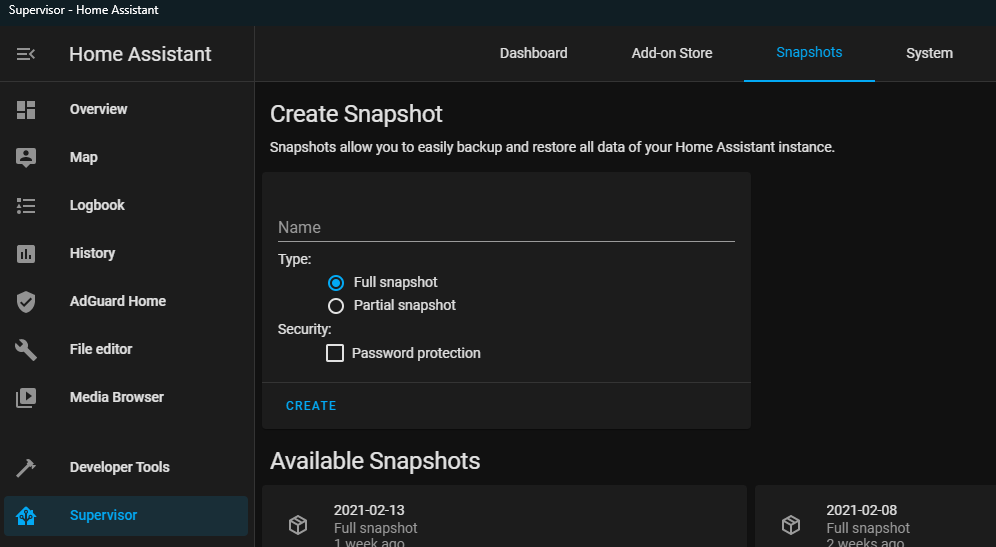Click the Logbook list icon
The width and height of the screenshot is (996, 547).
[x=26, y=206]
